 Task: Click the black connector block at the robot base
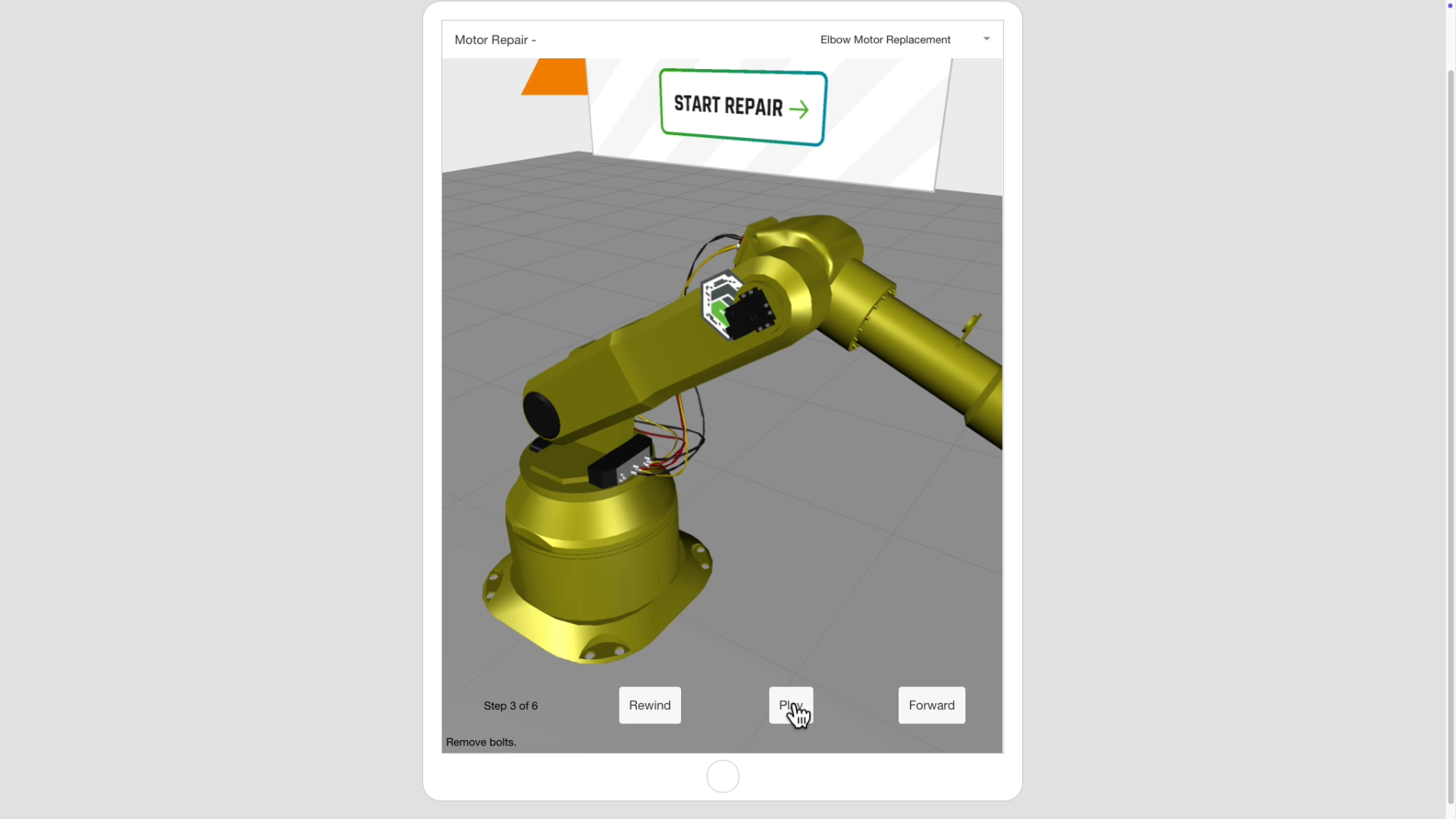coord(621,461)
